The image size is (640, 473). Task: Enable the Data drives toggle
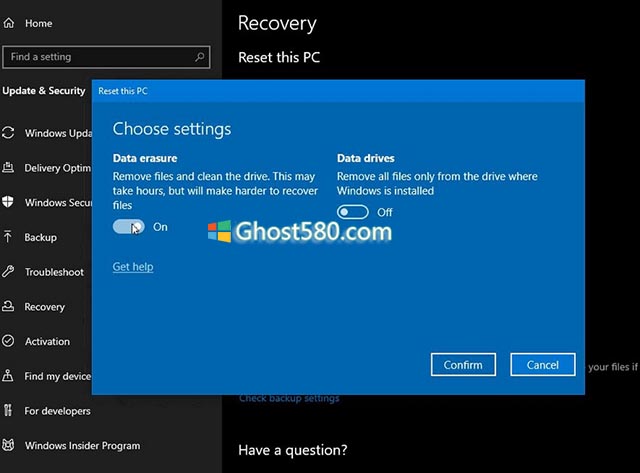click(x=353, y=212)
